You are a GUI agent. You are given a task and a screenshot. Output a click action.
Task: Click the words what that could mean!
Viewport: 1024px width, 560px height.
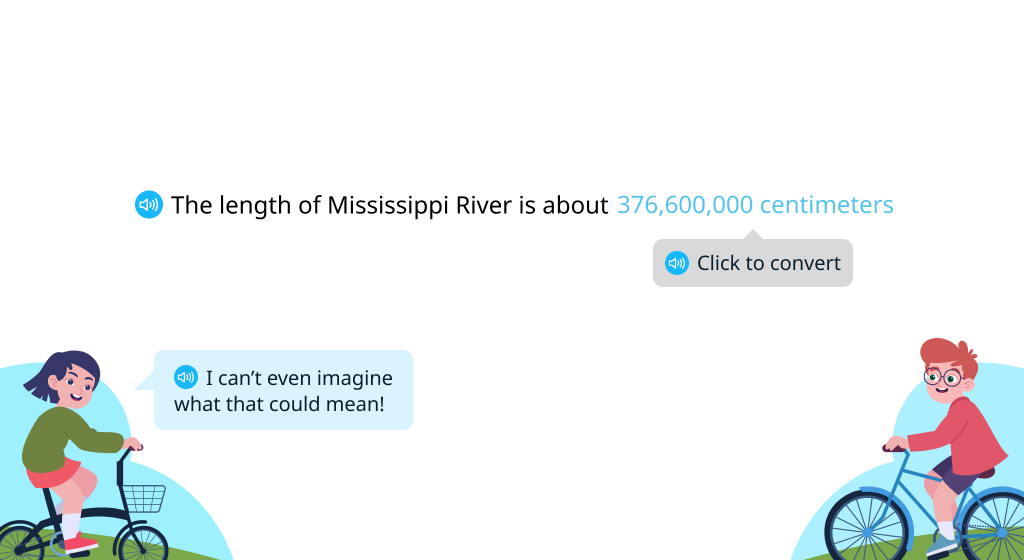click(x=280, y=404)
